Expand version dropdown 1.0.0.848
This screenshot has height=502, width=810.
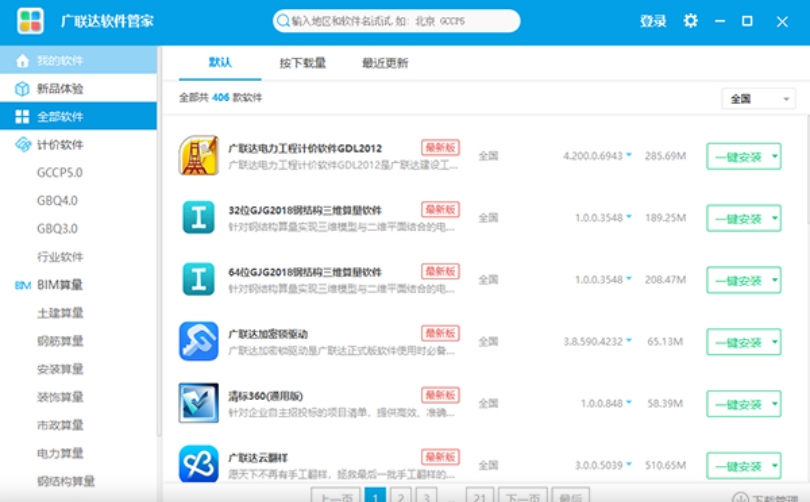coord(629,402)
